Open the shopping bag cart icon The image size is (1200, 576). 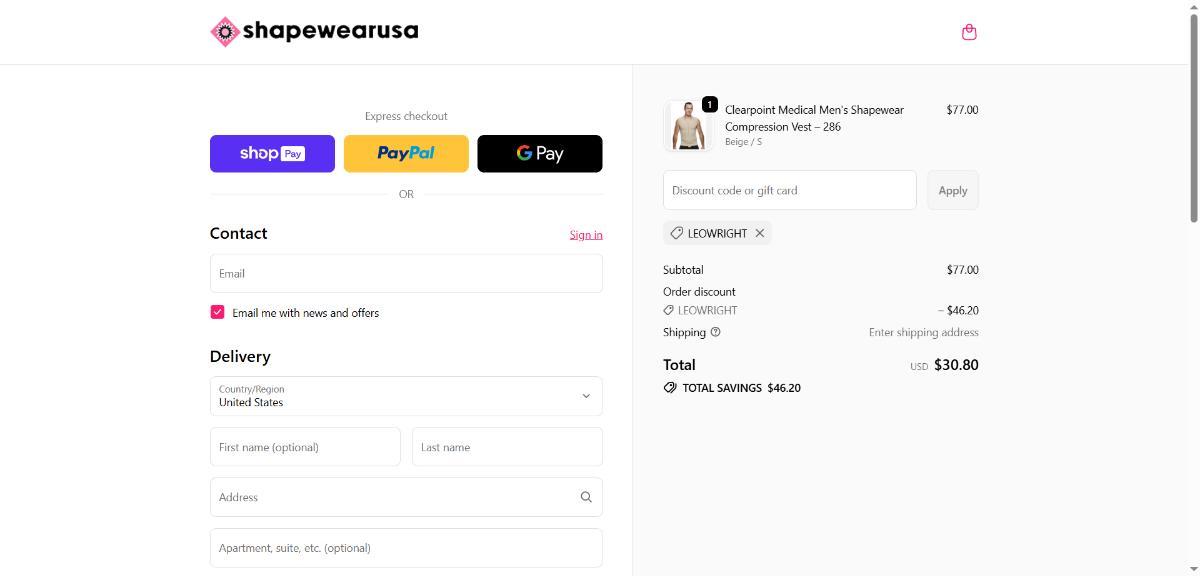click(968, 32)
